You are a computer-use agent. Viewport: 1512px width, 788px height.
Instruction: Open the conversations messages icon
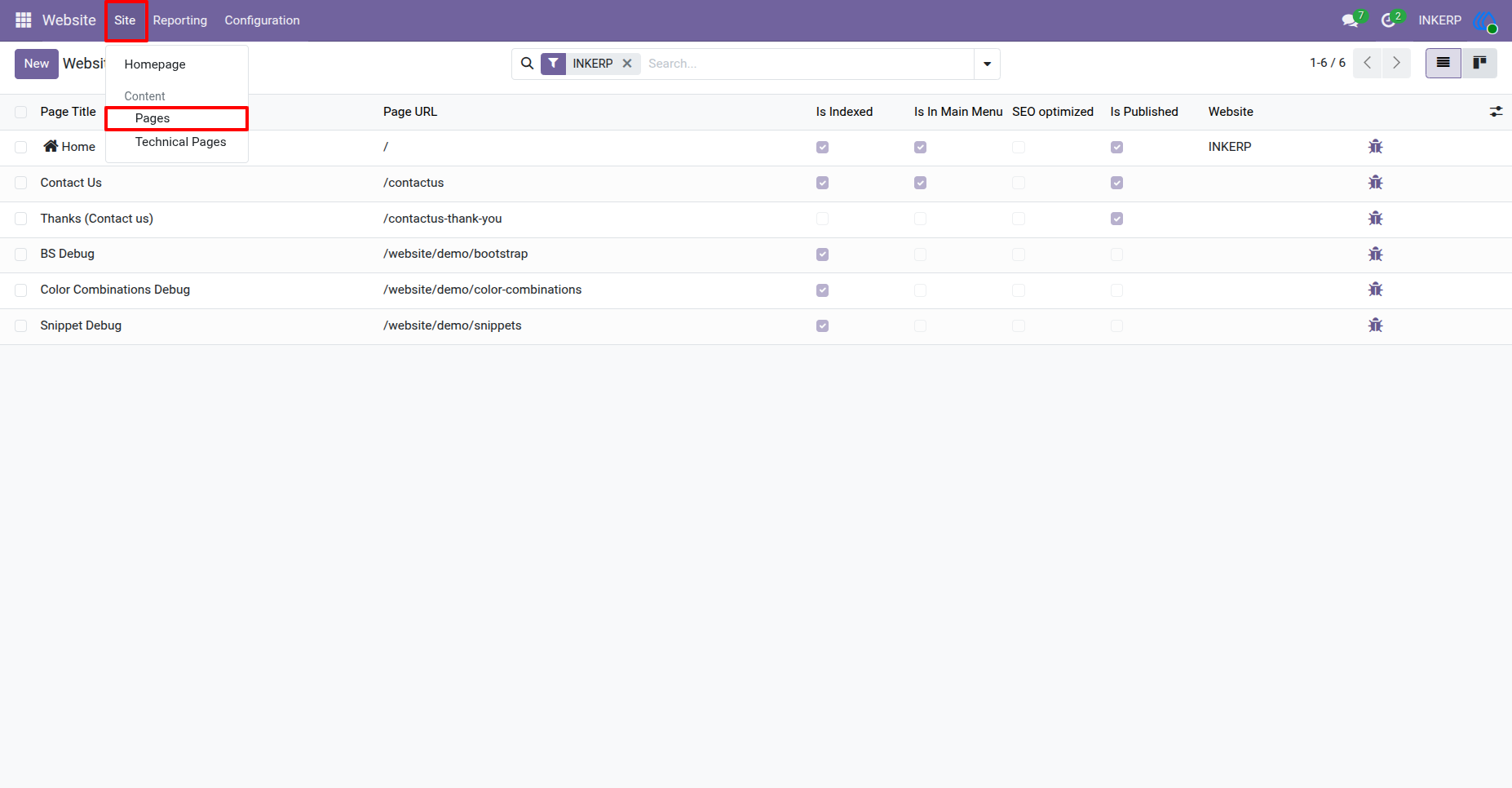click(x=1351, y=20)
